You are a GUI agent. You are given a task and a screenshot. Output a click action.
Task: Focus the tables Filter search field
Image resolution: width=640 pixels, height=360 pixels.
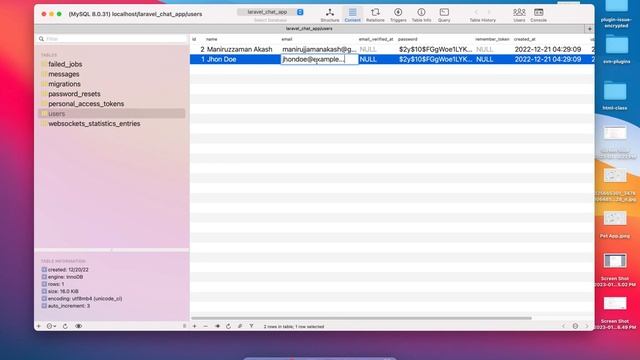[x=112, y=39]
